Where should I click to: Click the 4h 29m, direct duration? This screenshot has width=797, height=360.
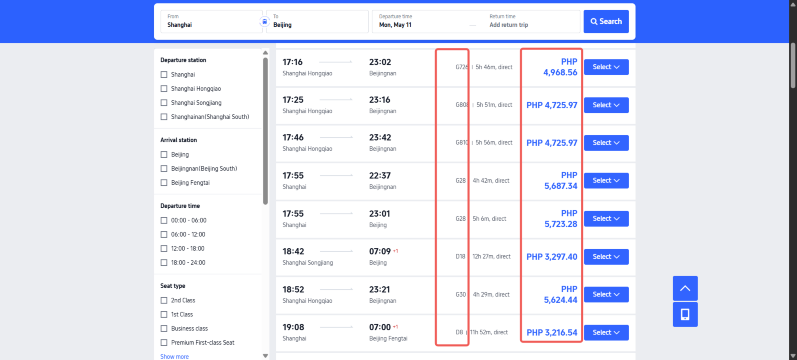pyautogui.click(x=491, y=294)
